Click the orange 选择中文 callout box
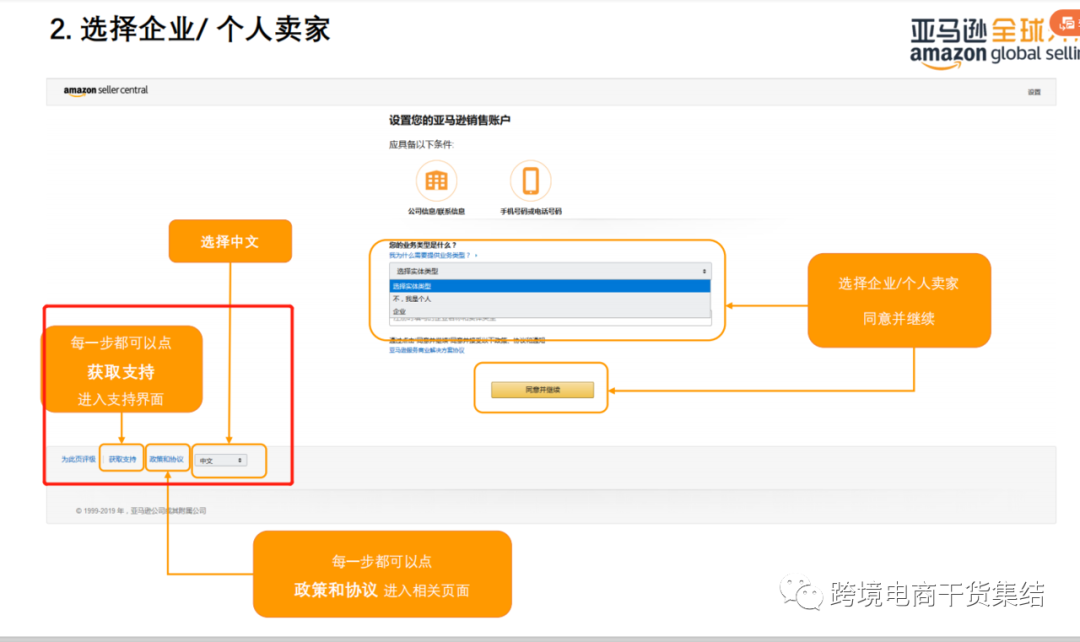 pos(230,241)
